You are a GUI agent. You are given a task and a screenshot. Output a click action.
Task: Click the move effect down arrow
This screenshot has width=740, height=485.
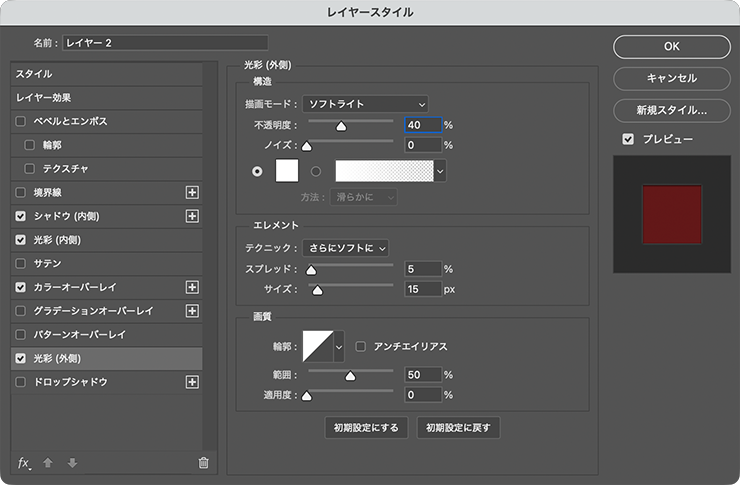[x=71, y=462]
